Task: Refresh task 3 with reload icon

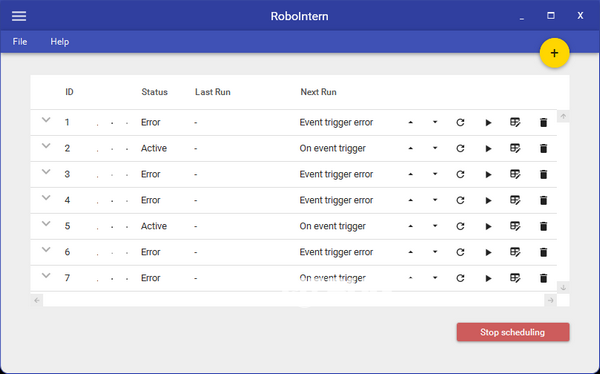Action: [x=460, y=175]
